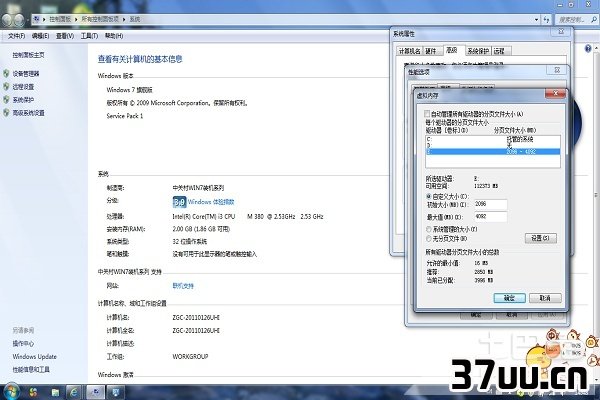
Task: Click 控制面板 breadcrumb in address bar
Action: pyautogui.click(x=60, y=19)
